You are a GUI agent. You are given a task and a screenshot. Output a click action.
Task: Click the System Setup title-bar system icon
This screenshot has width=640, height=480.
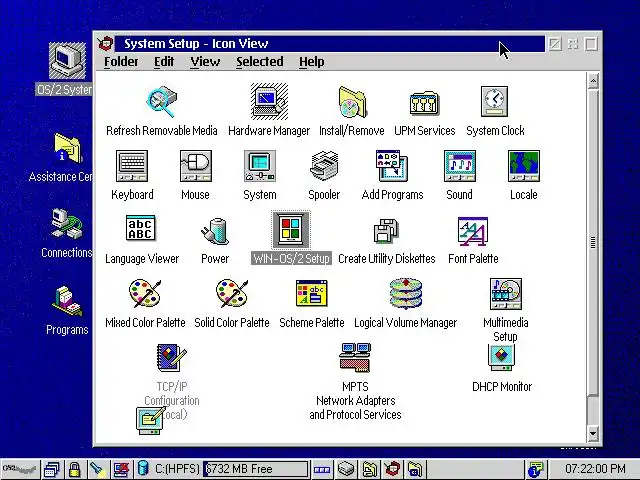(x=106, y=44)
